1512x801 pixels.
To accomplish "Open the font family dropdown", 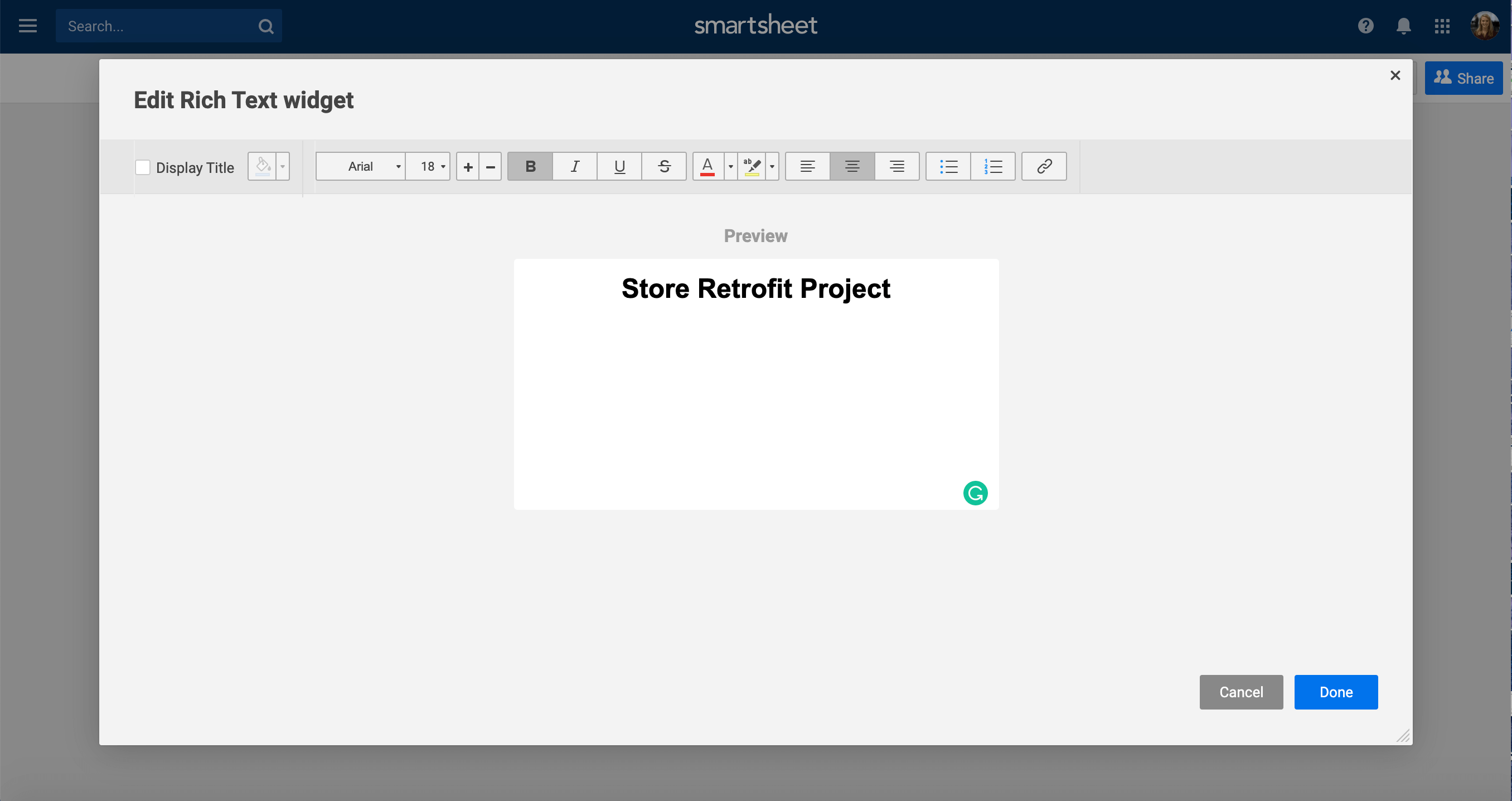I will coord(360,166).
